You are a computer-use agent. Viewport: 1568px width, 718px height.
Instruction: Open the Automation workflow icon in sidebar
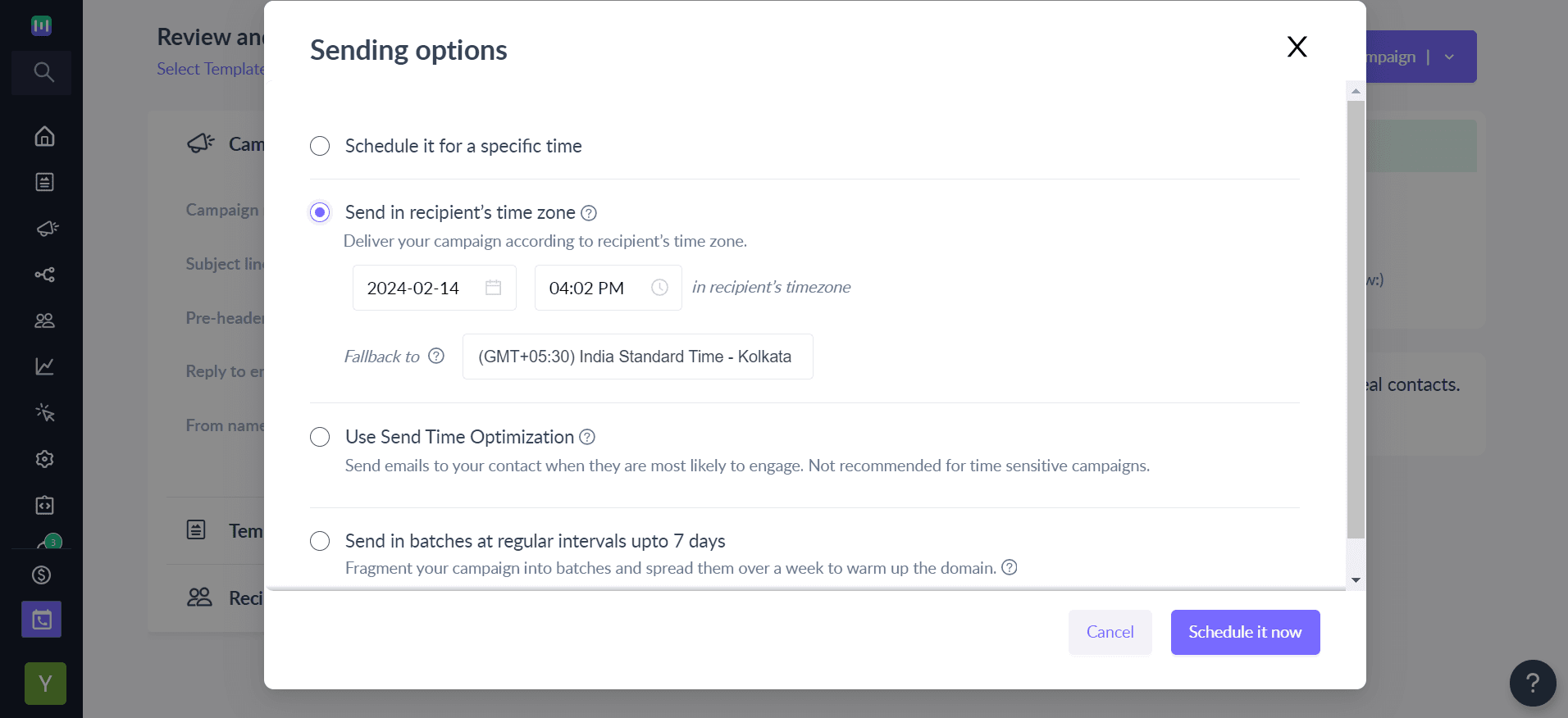(44, 275)
